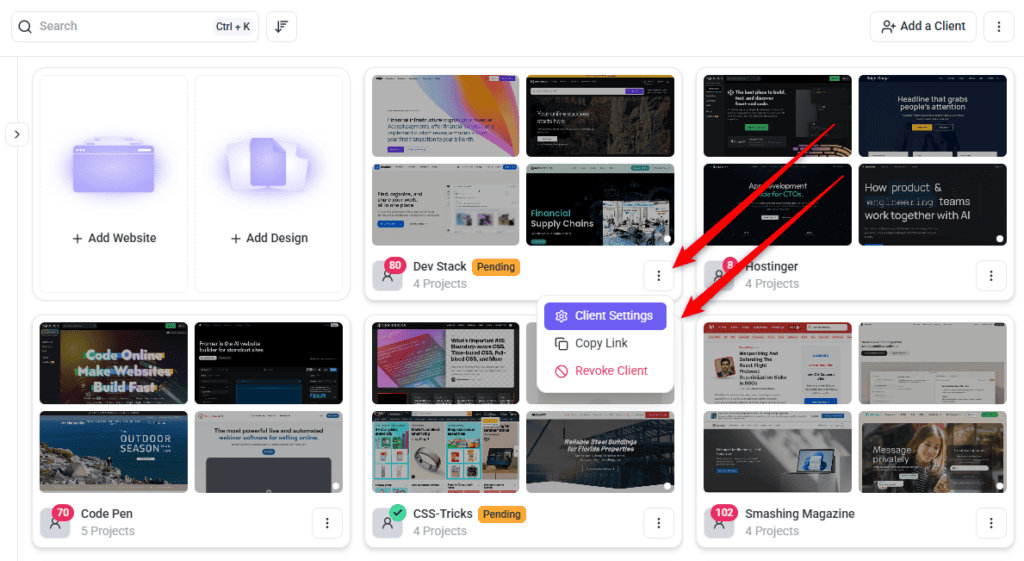Open the Financial Supply Chains thumbnail
1024x561 pixels.
[x=600, y=205]
